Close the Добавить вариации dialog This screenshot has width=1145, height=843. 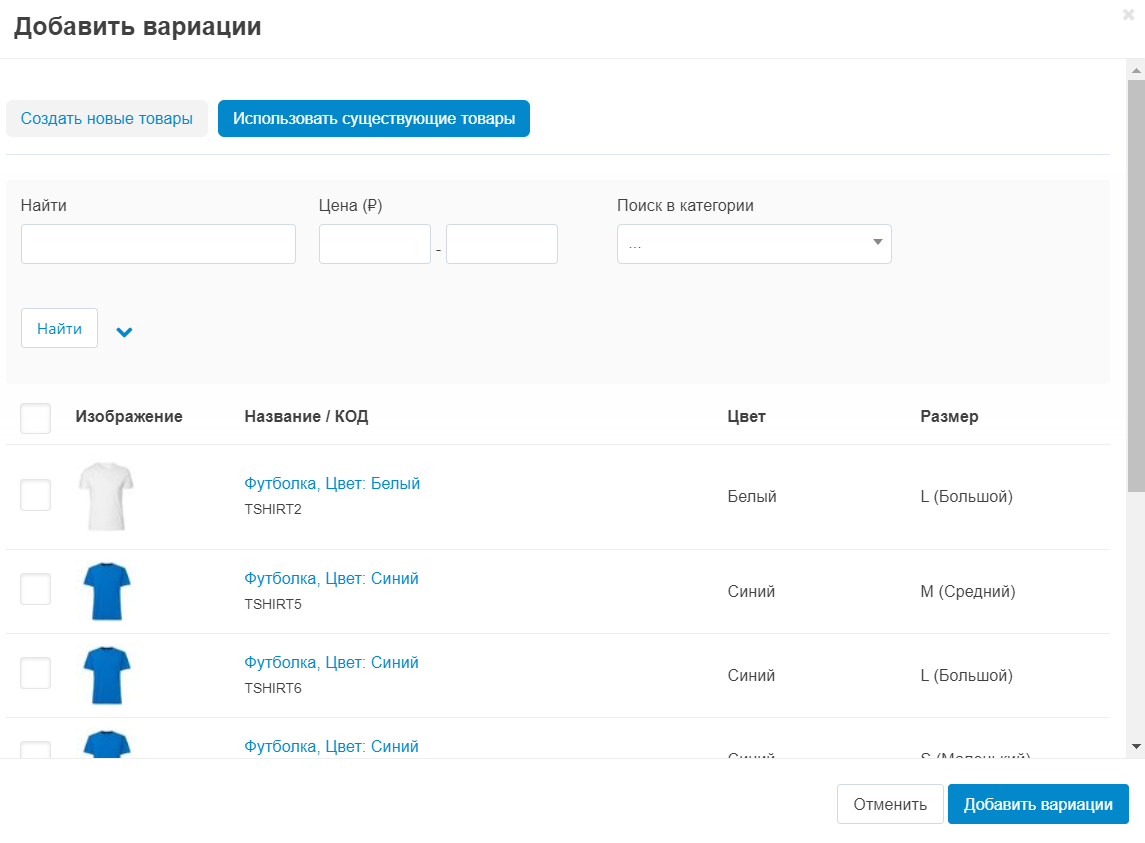pyautogui.click(x=1128, y=15)
